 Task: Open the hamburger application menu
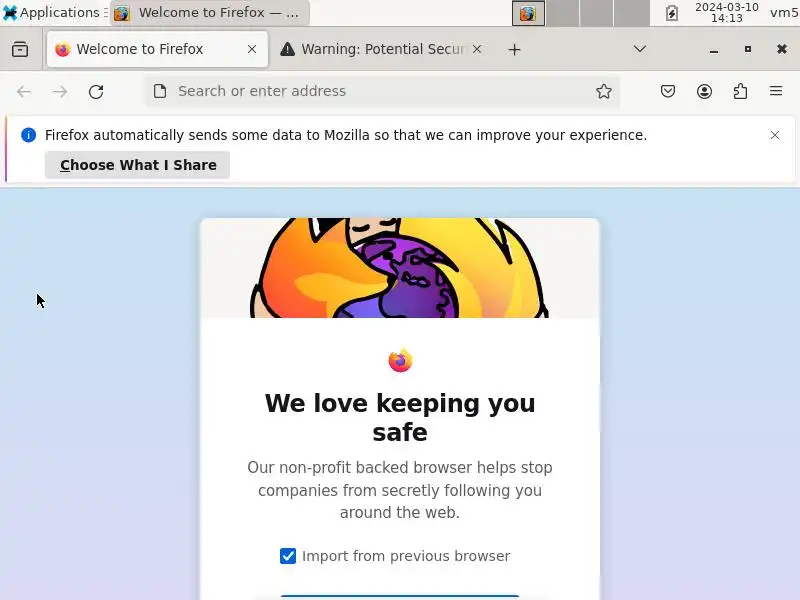(x=776, y=91)
